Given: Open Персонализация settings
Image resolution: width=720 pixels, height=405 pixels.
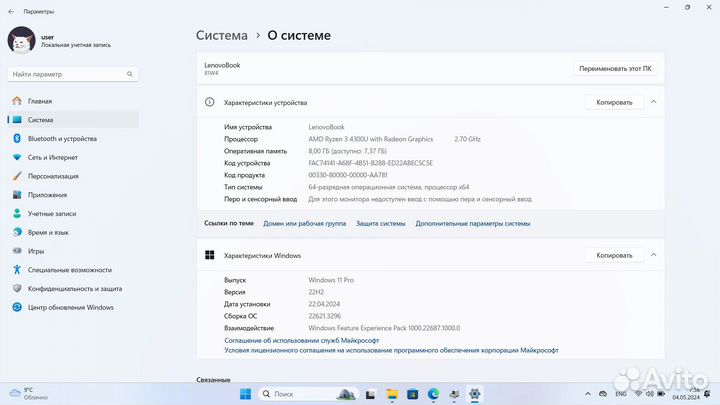Looking at the screenshot, I should (73, 176).
